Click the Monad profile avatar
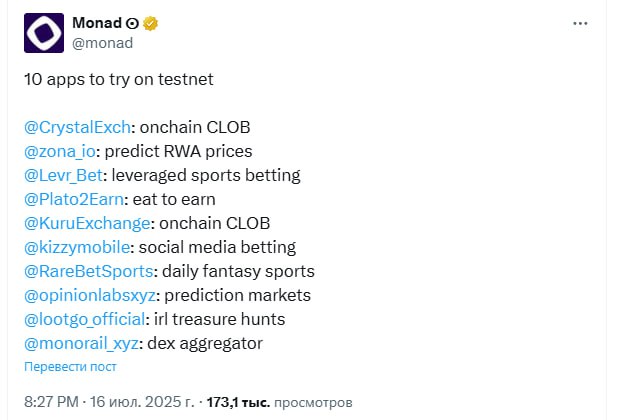This screenshot has width=620, height=420. pos(44,33)
